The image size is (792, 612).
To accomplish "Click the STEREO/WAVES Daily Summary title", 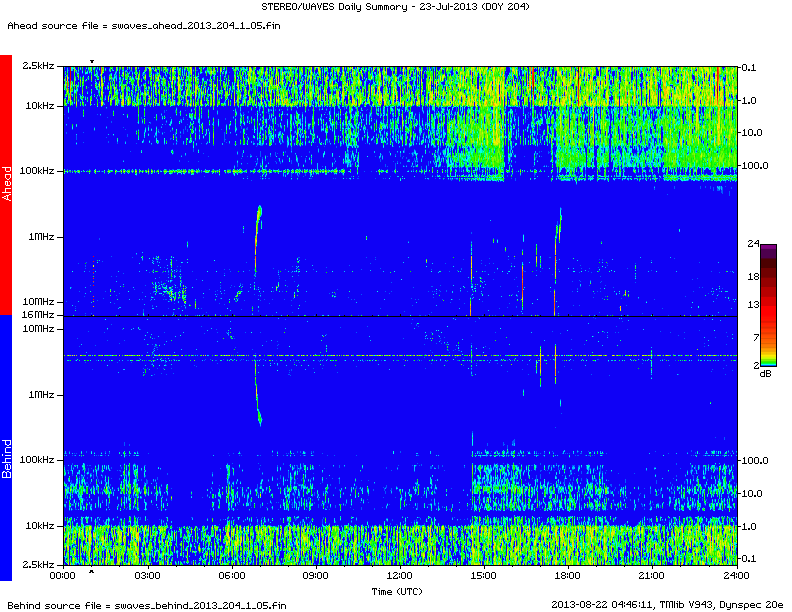I will point(398,7).
